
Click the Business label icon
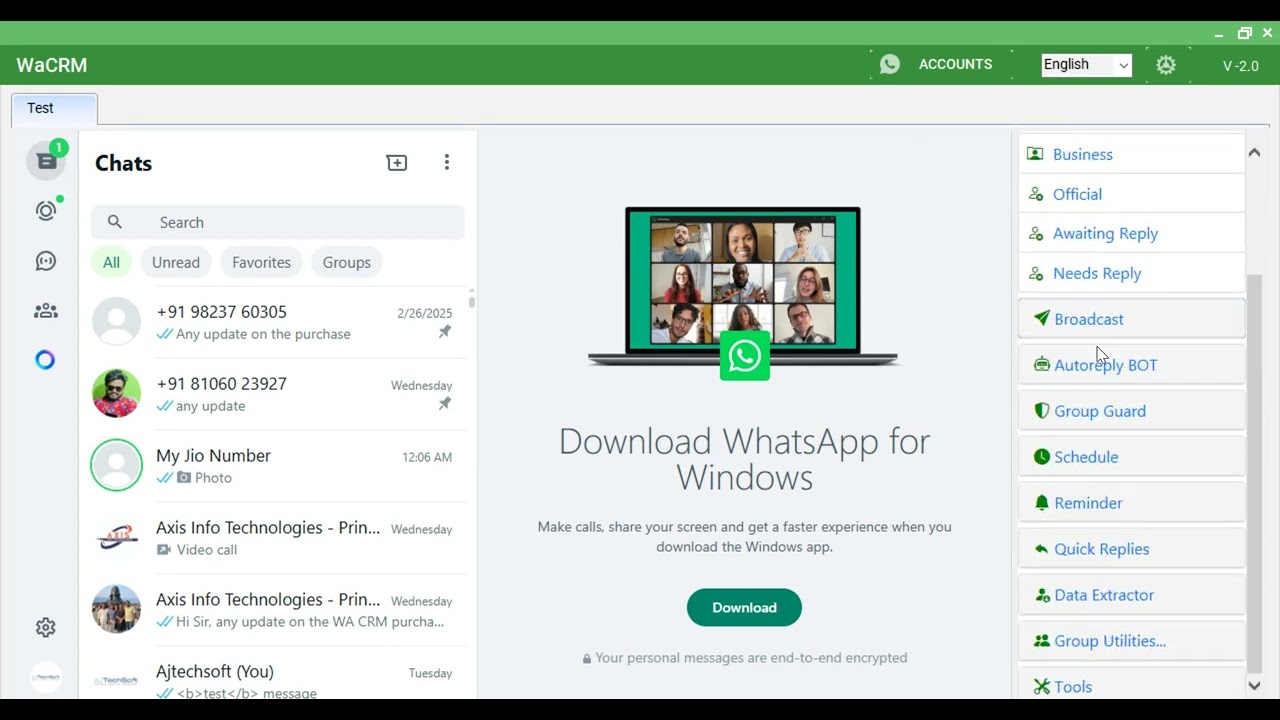coord(1035,154)
